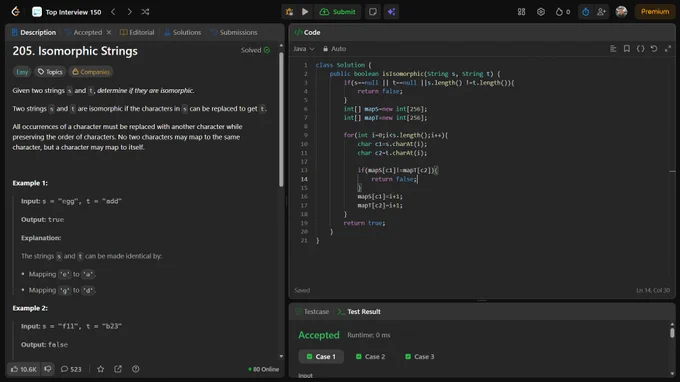The height and width of the screenshot is (382, 680).
Task: Star the problem as a favorite
Action: [101, 369]
